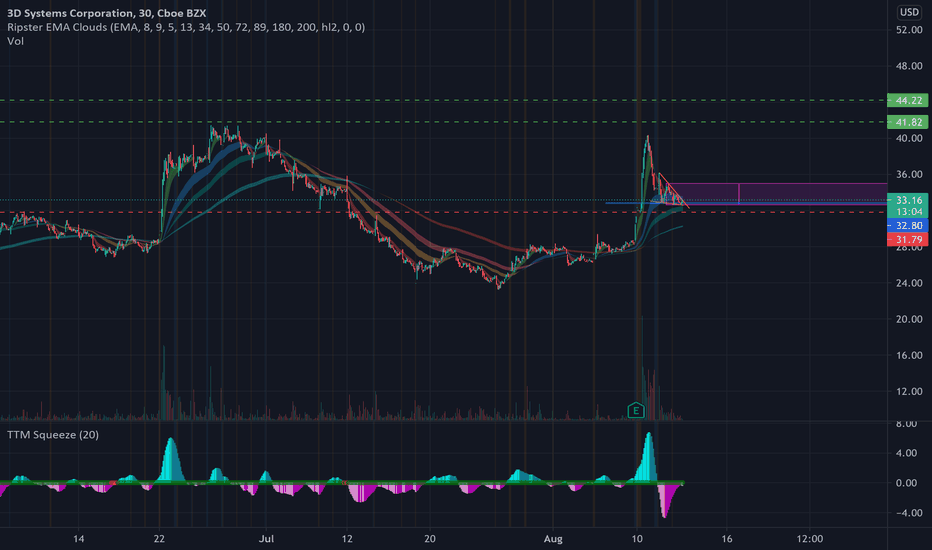
Task: Click the 16.00 price axis value
Action: pyautogui.click(x=909, y=356)
